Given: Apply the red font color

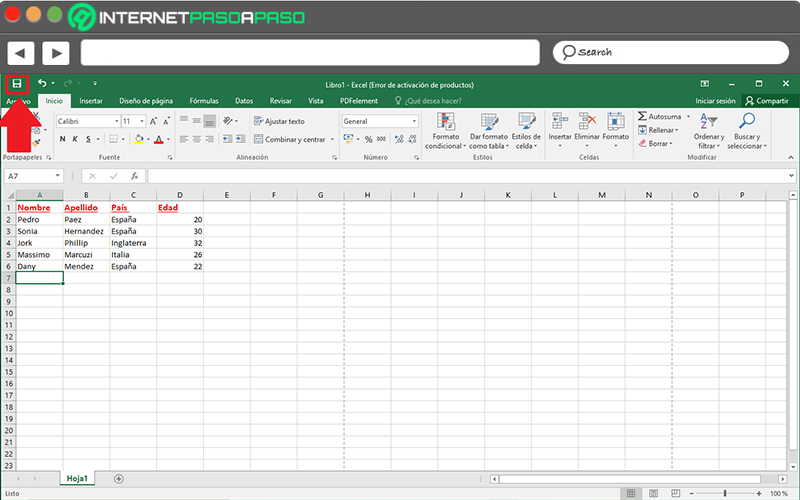Looking at the screenshot, I should point(159,139).
